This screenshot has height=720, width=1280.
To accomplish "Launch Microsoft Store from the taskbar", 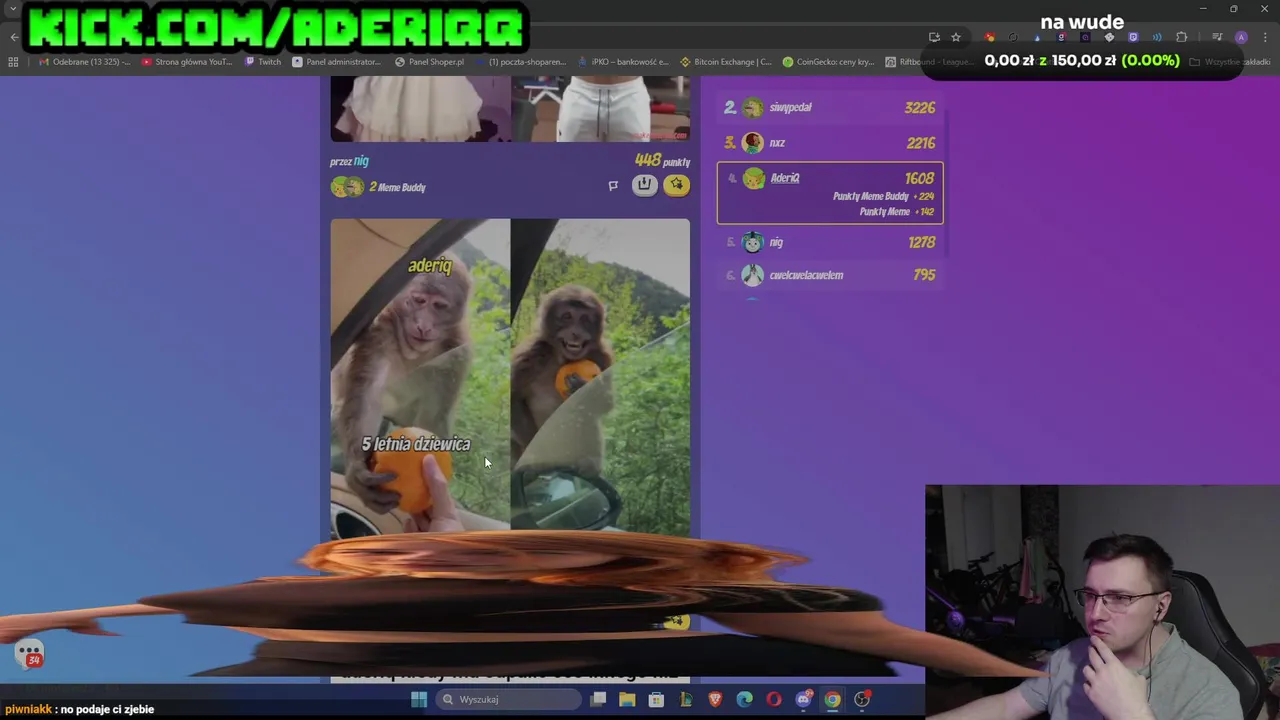I will [656, 699].
